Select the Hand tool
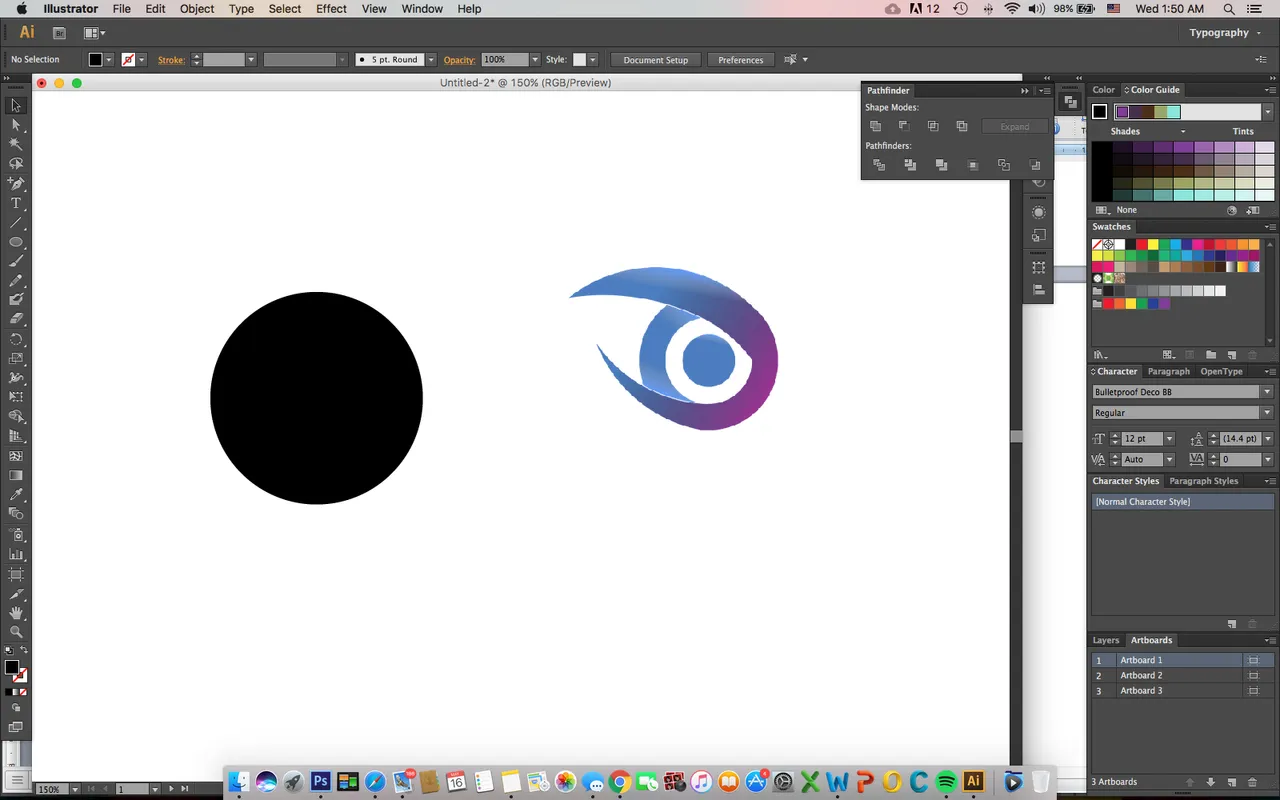1280x800 pixels. tap(16, 613)
